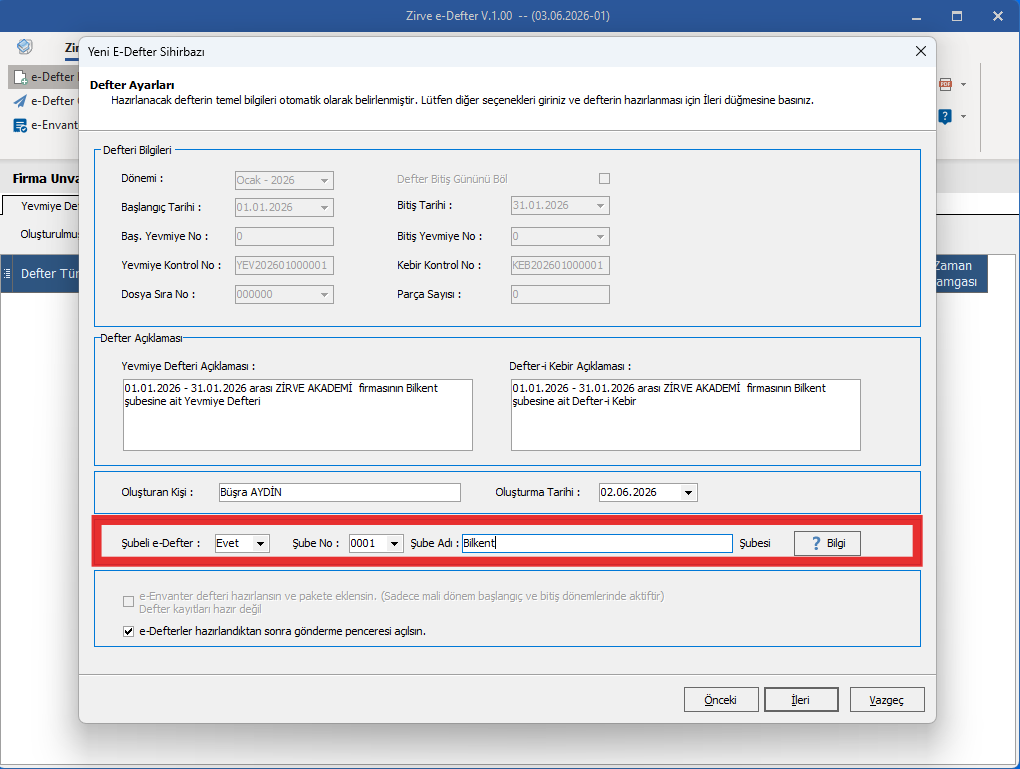Image resolution: width=1020 pixels, height=769 pixels.
Task: Click e-Defter menu item in main window
Action: 44,77
